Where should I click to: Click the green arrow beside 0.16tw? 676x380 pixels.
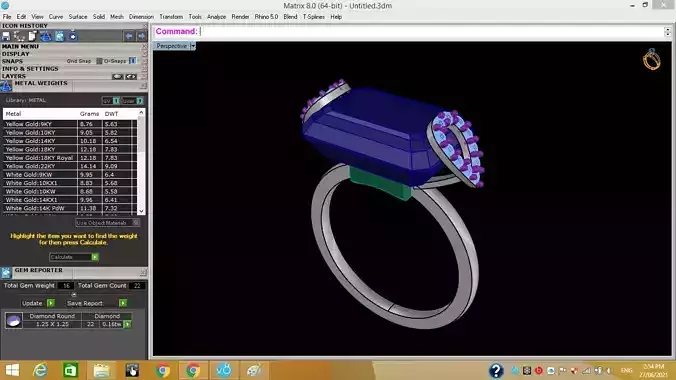[x=128, y=324]
